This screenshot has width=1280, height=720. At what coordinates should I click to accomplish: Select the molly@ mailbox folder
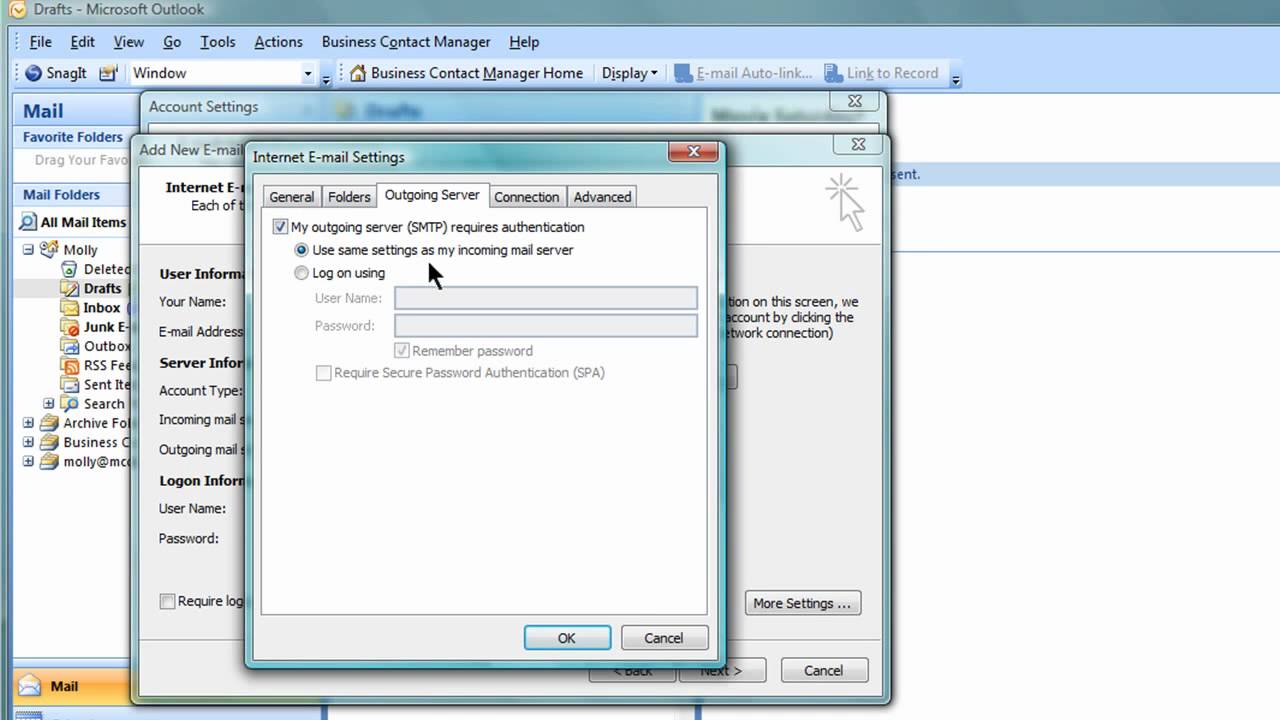pos(85,462)
